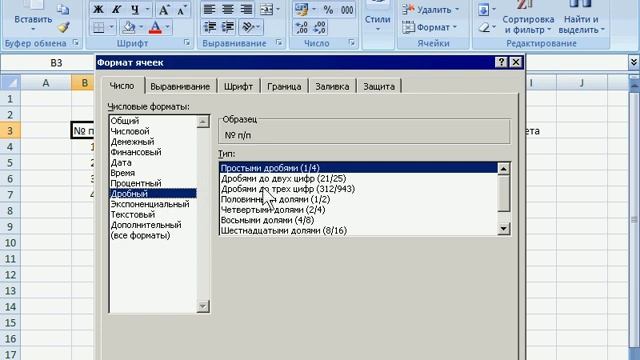Toggle underline formatting (Ч)
The image size is (640, 360).
tap(135, 9)
